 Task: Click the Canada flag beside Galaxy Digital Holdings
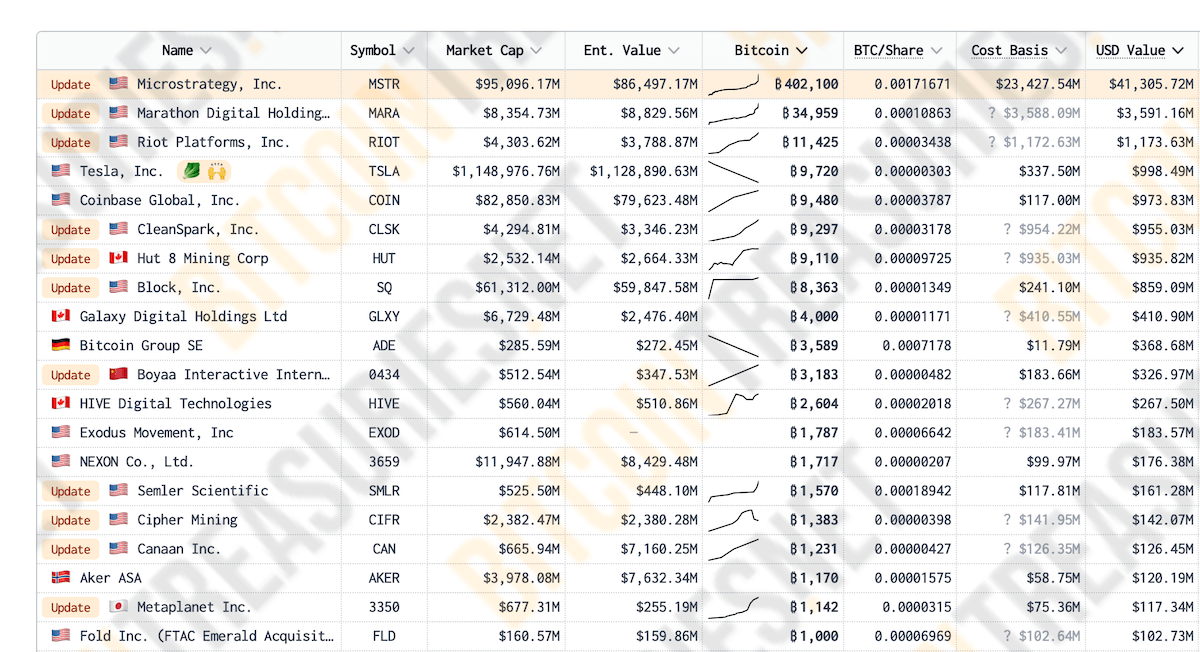pyautogui.click(x=61, y=316)
